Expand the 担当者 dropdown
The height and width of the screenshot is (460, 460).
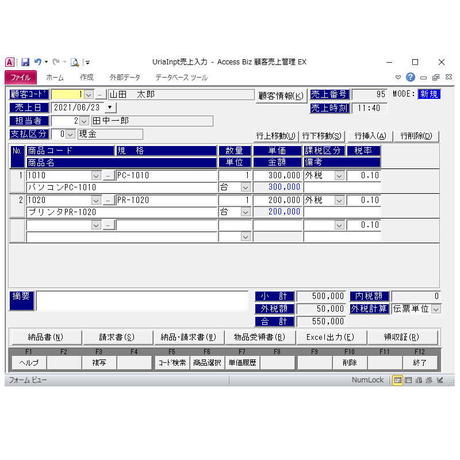click(x=84, y=121)
